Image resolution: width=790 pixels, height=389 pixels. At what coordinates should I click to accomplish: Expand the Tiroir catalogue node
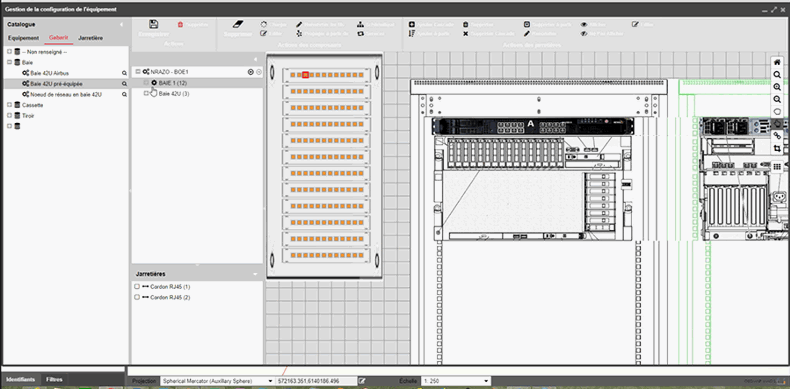coord(9,115)
